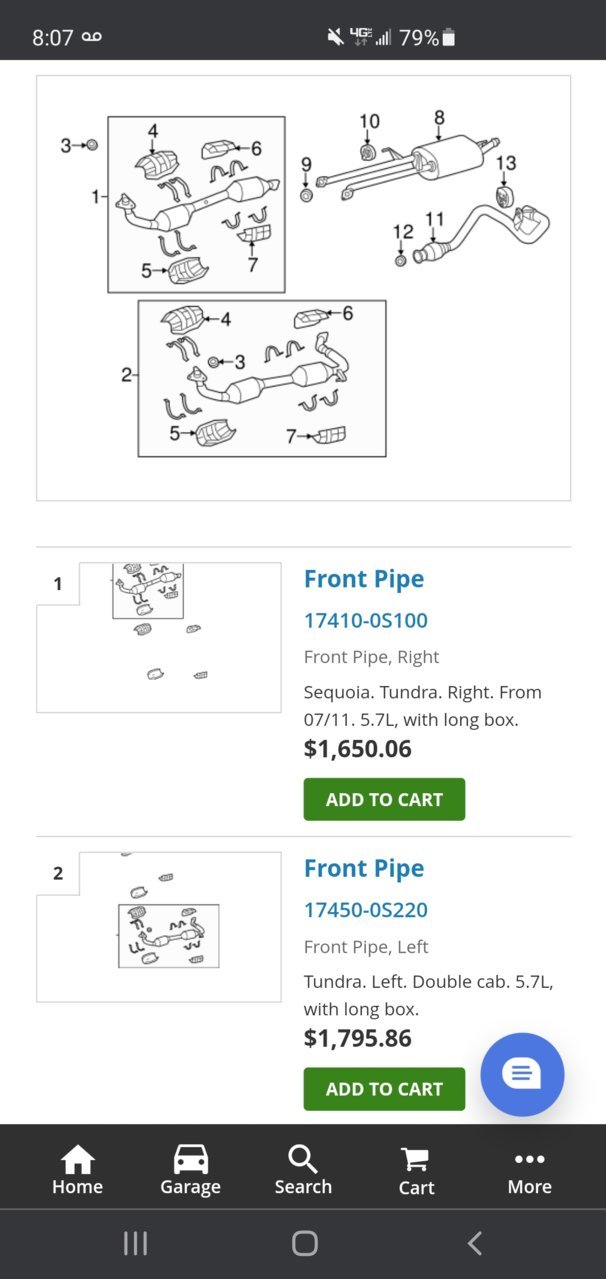The image size is (606, 1279).
Task: Open the chat bubble icon
Action: 522,1074
